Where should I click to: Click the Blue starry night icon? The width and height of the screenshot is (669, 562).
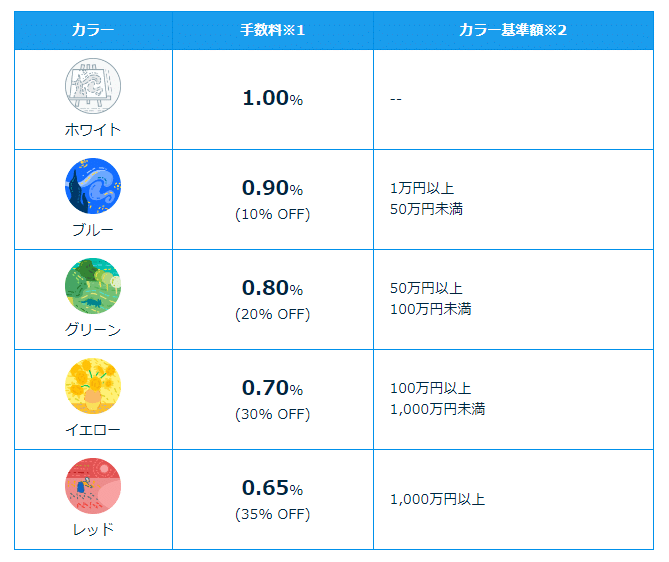pos(93,186)
